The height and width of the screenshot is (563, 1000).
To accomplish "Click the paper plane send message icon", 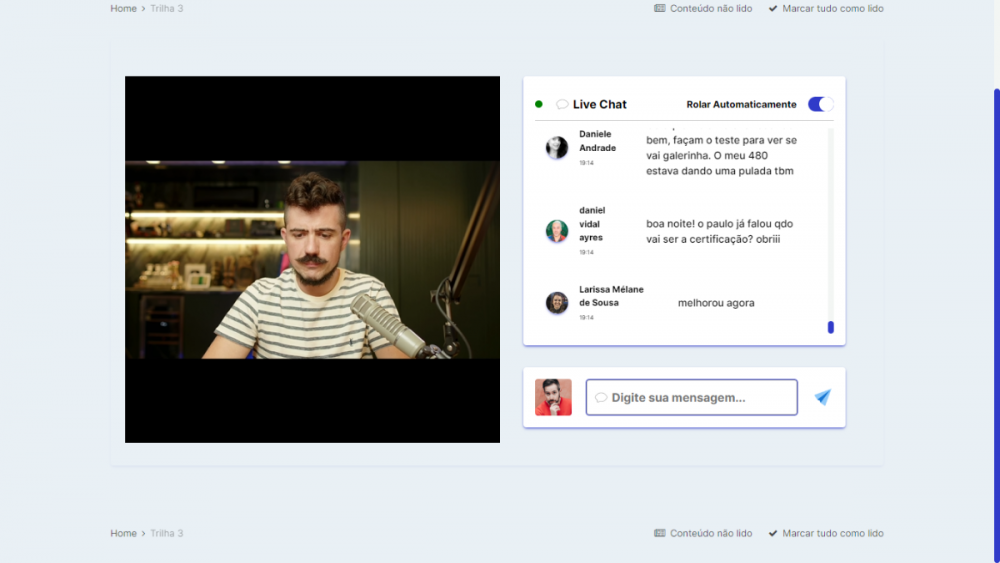I will (x=822, y=397).
